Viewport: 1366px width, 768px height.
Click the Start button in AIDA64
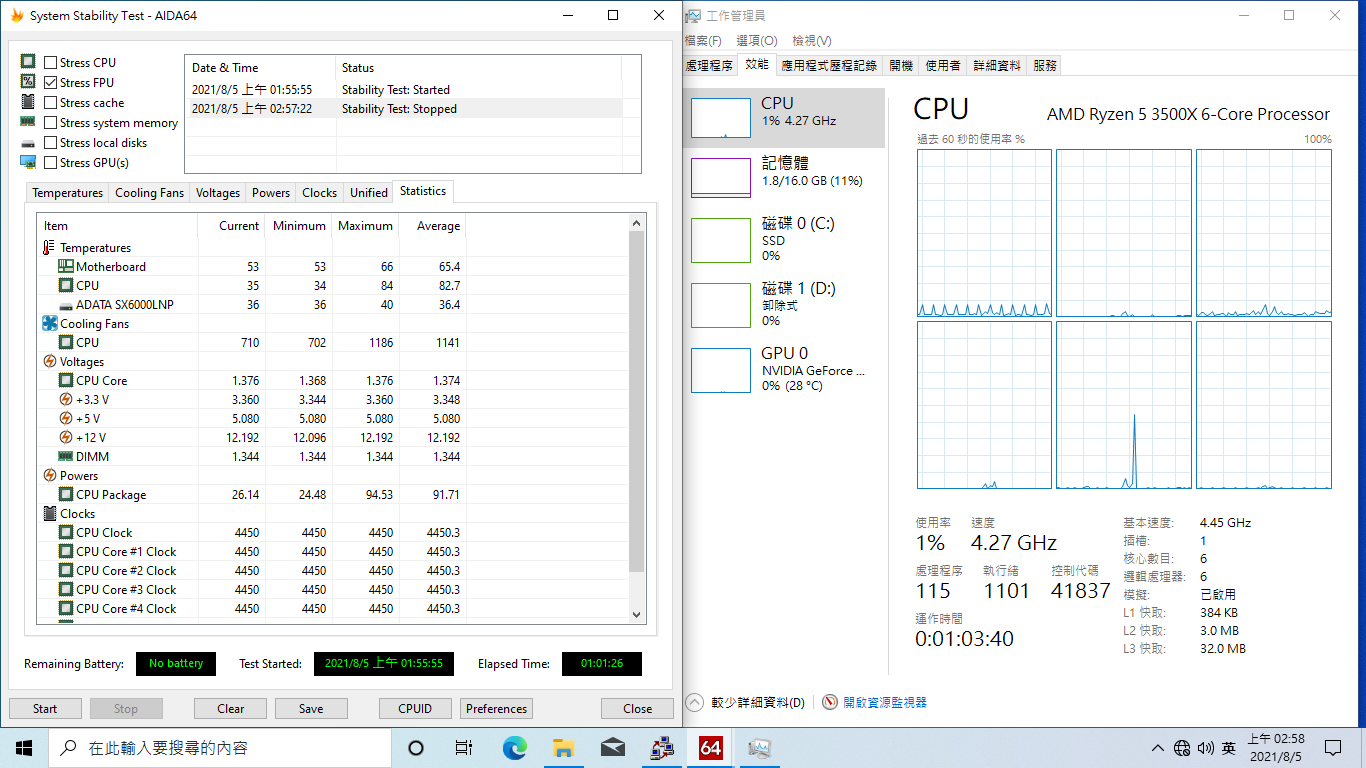click(45, 708)
